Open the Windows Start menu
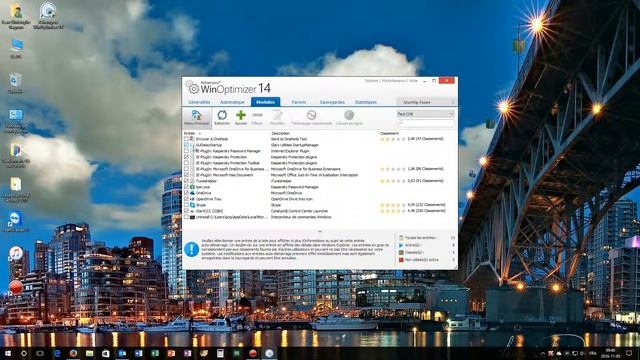The width and height of the screenshot is (640, 360). point(7,353)
